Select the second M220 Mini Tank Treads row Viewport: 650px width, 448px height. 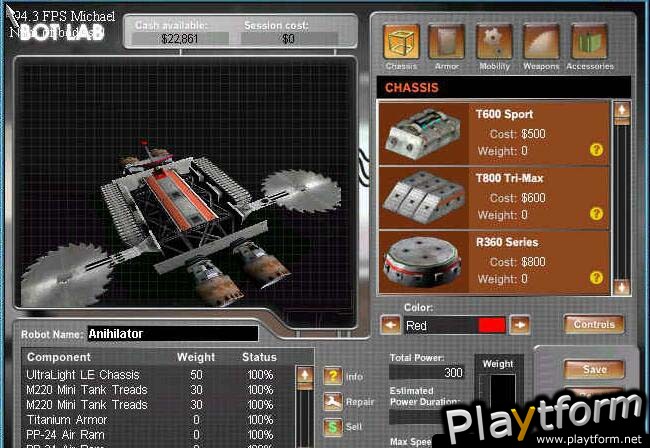click(x=160, y=404)
